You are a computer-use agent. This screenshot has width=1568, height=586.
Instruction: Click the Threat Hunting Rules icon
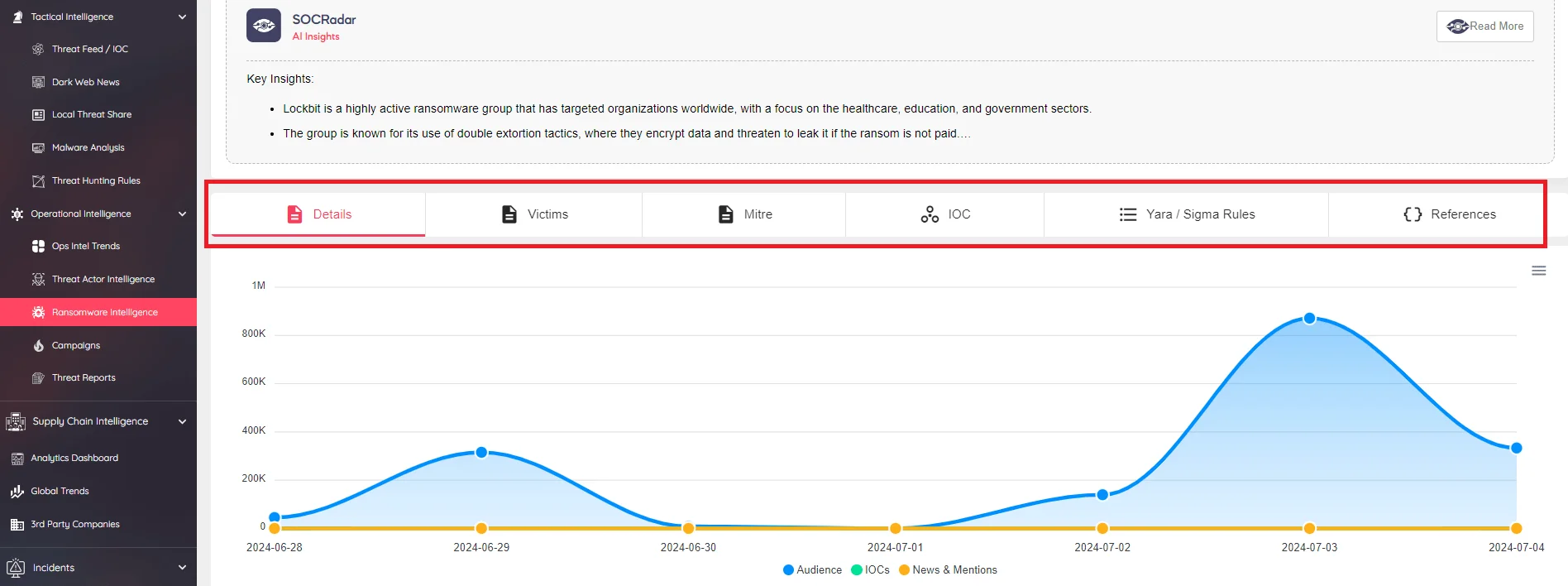click(x=38, y=180)
